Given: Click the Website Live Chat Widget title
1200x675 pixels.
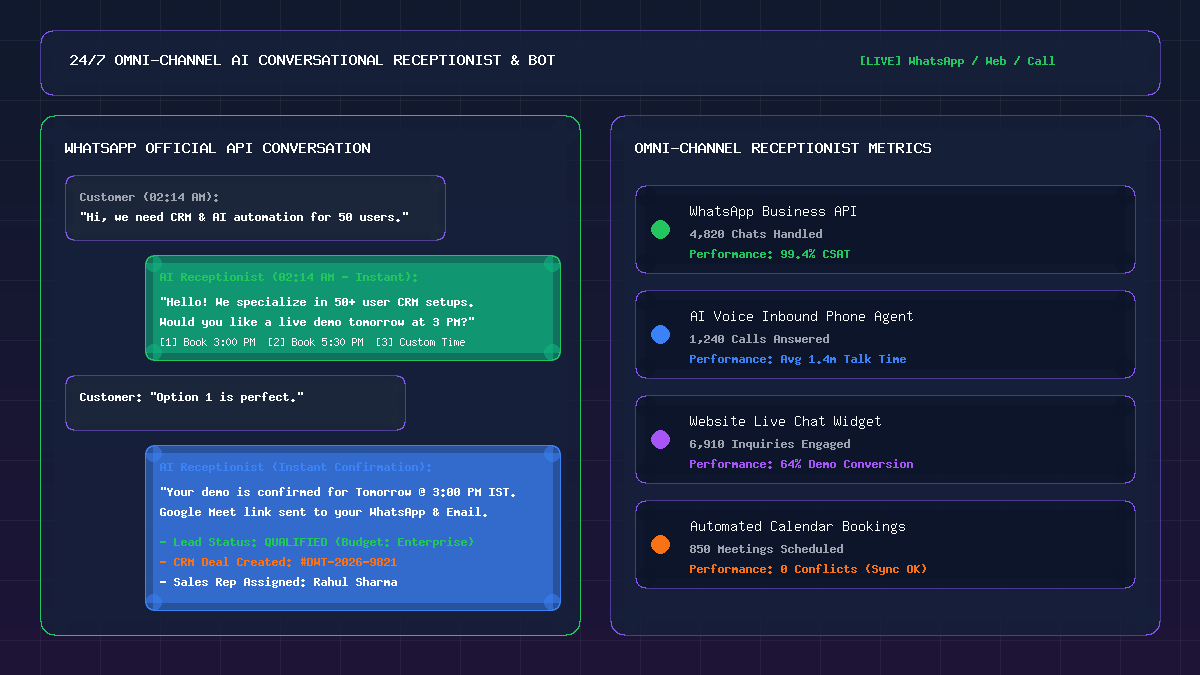Looking at the screenshot, I should (785, 421).
